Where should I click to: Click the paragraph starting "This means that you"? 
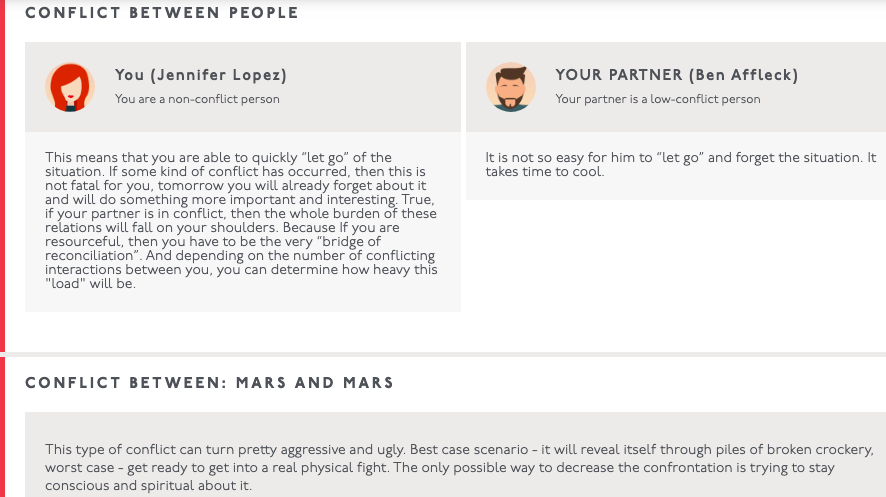tap(242, 220)
